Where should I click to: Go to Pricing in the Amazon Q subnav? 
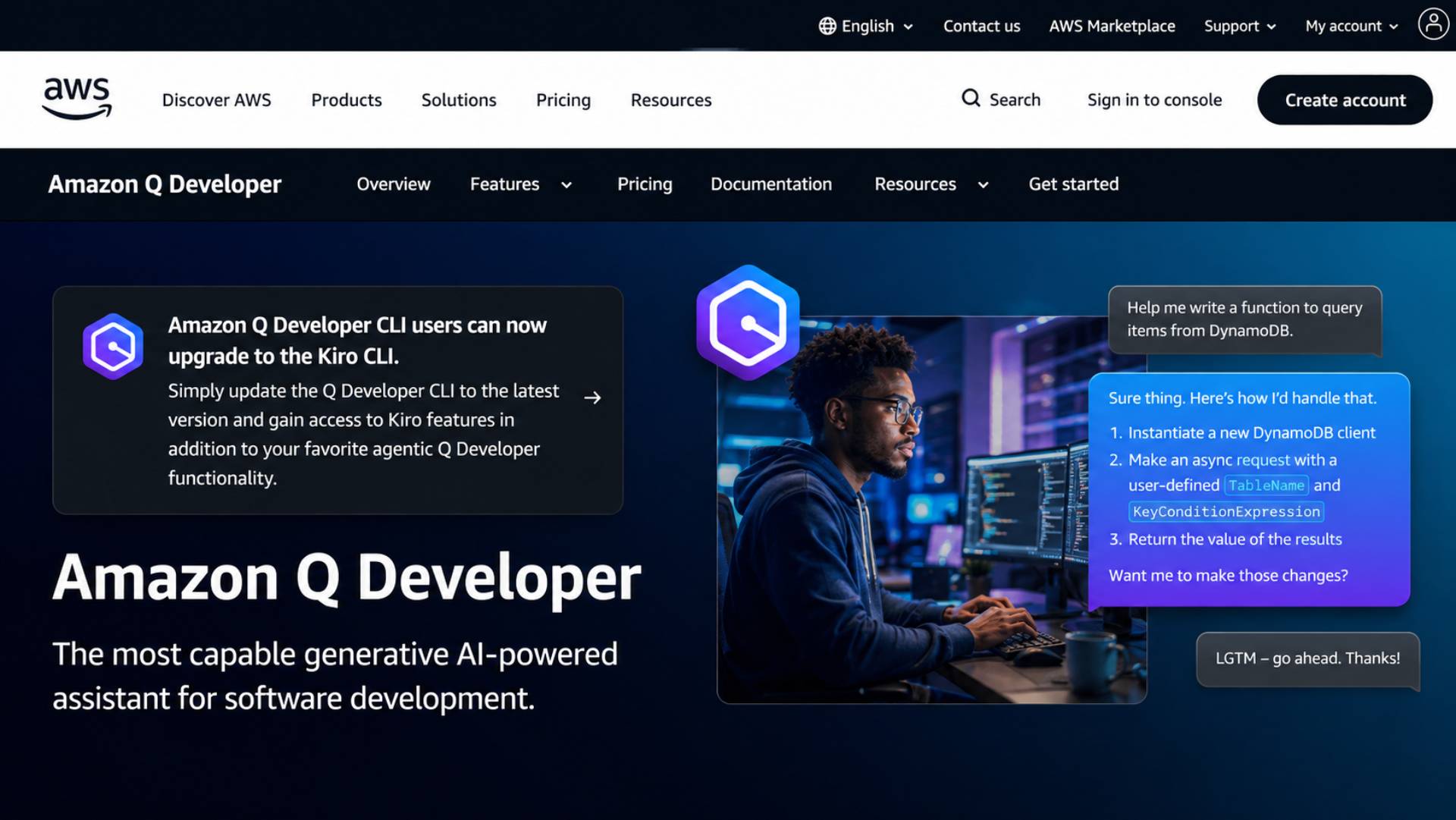pyautogui.click(x=645, y=184)
